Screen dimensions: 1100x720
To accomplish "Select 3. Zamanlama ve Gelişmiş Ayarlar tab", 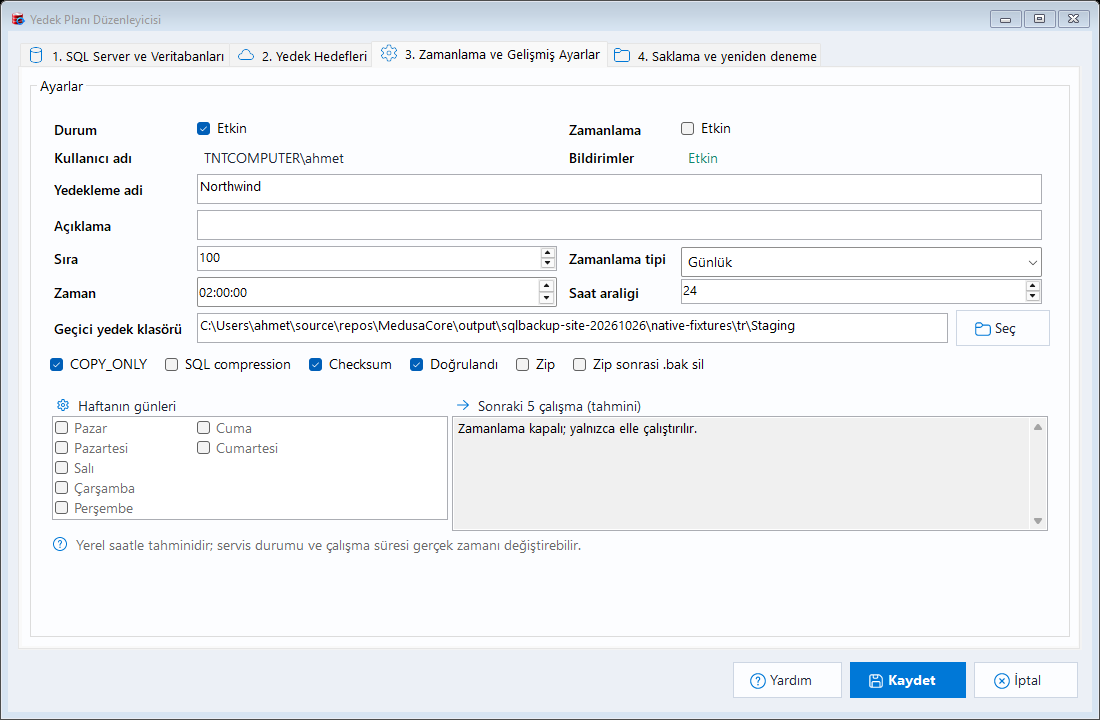I will point(490,54).
